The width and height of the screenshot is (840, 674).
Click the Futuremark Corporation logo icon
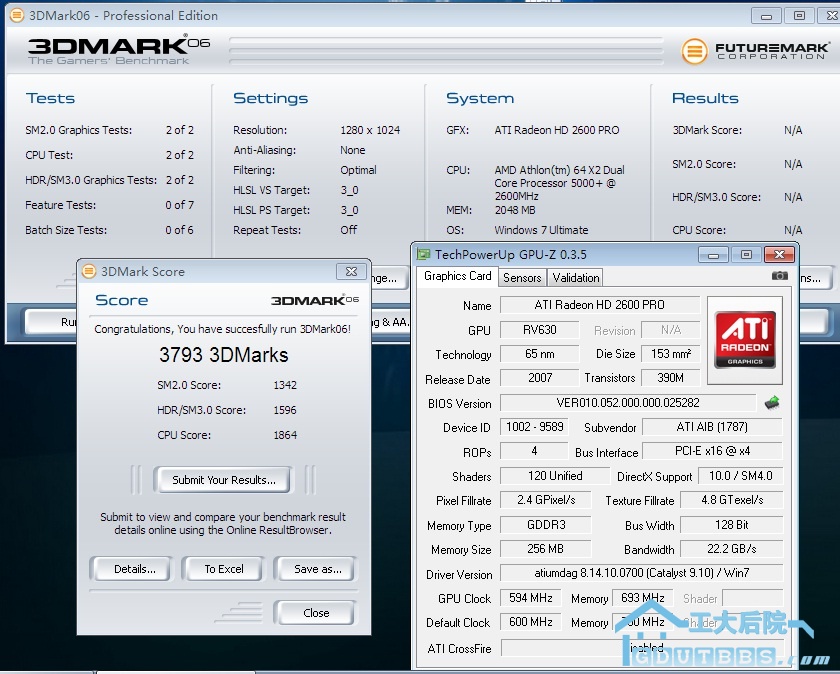pos(694,51)
